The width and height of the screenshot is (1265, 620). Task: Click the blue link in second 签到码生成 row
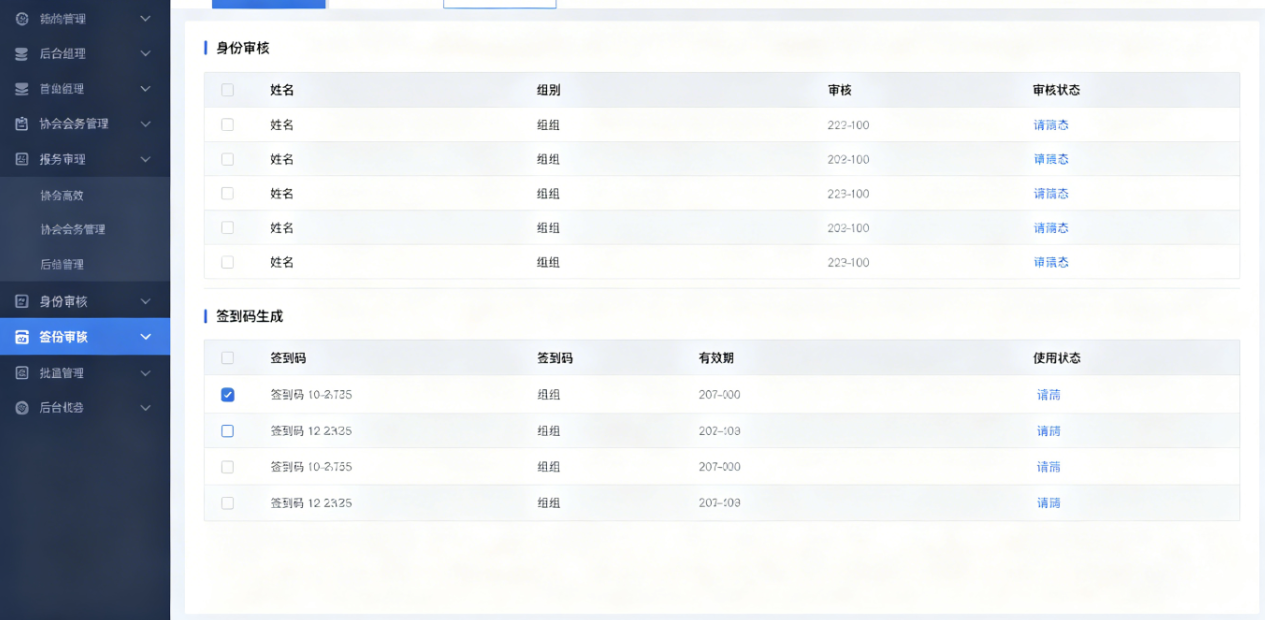coord(1049,431)
